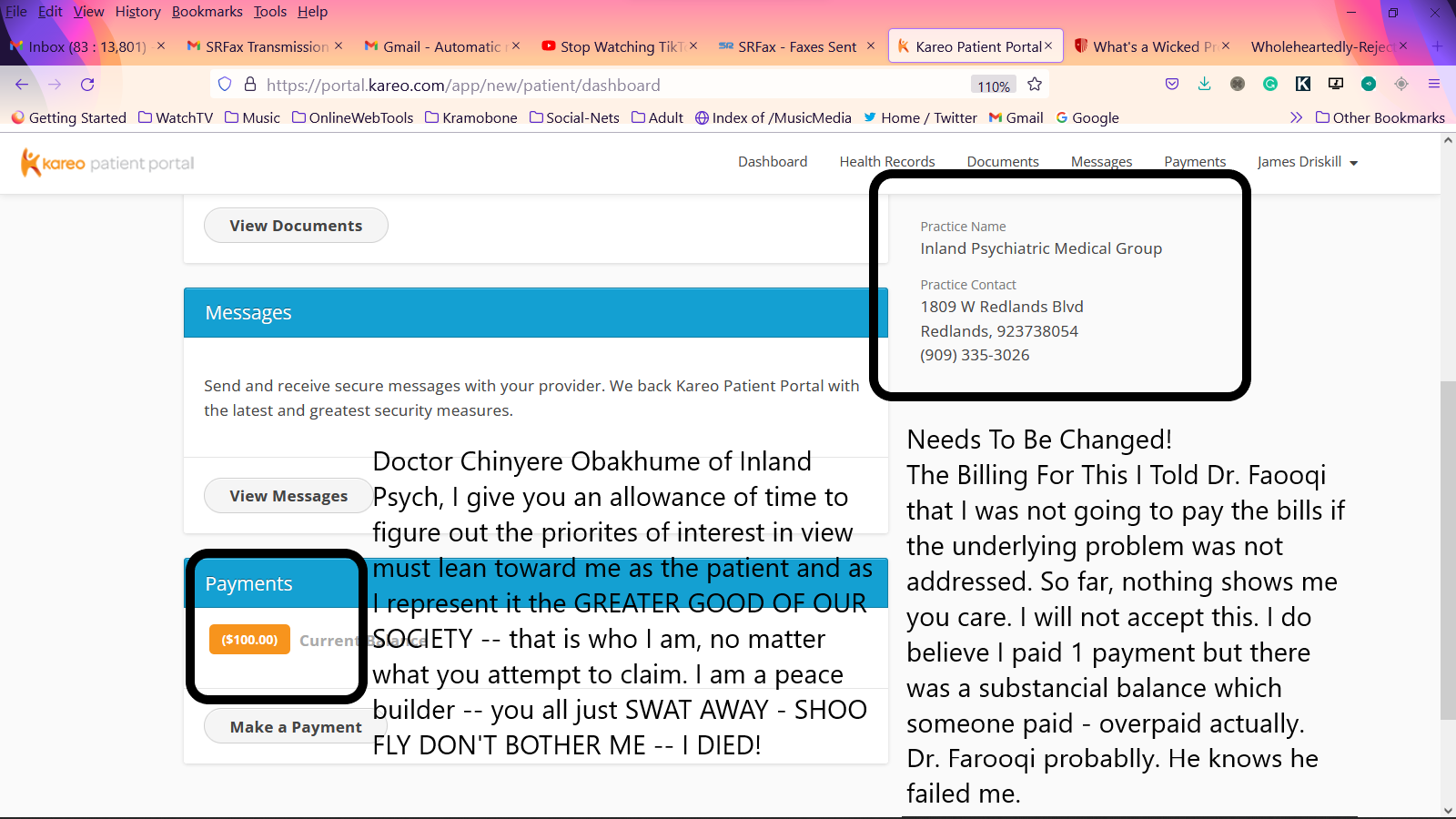Go forward with the browser forward arrow
1456x819 pixels.
pyautogui.click(x=55, y=85)
